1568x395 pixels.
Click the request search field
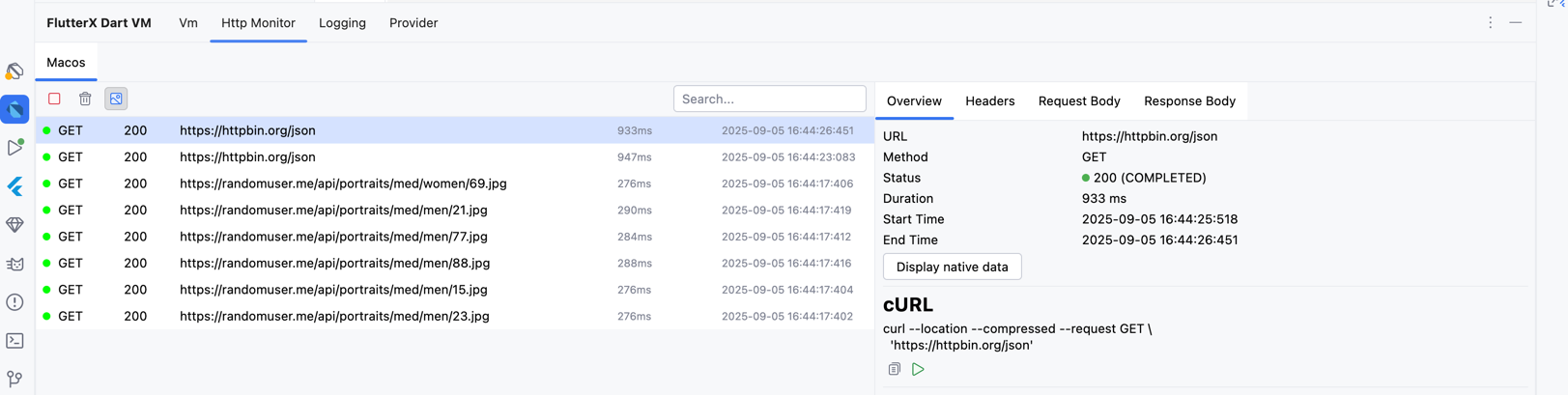point(769,99)
